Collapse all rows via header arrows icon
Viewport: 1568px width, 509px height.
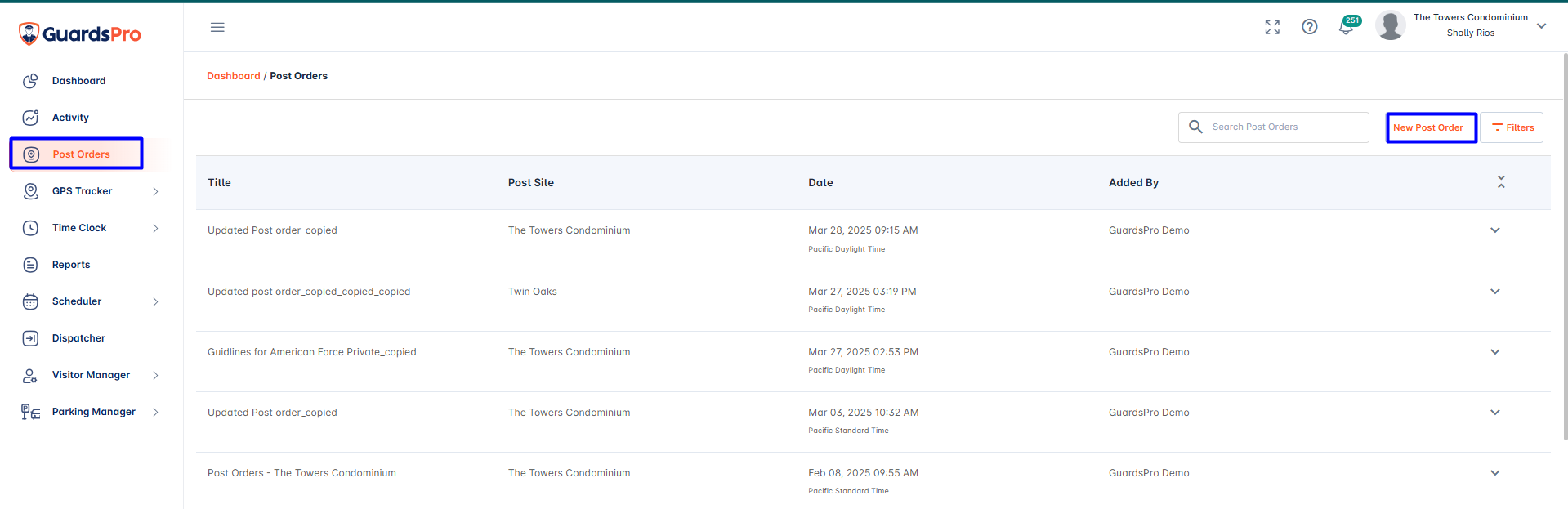(x=1501, y=182)
